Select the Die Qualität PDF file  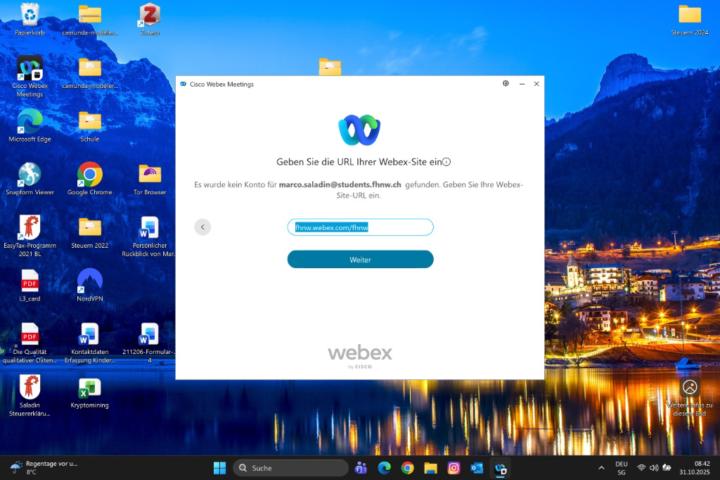coord(30,343)
